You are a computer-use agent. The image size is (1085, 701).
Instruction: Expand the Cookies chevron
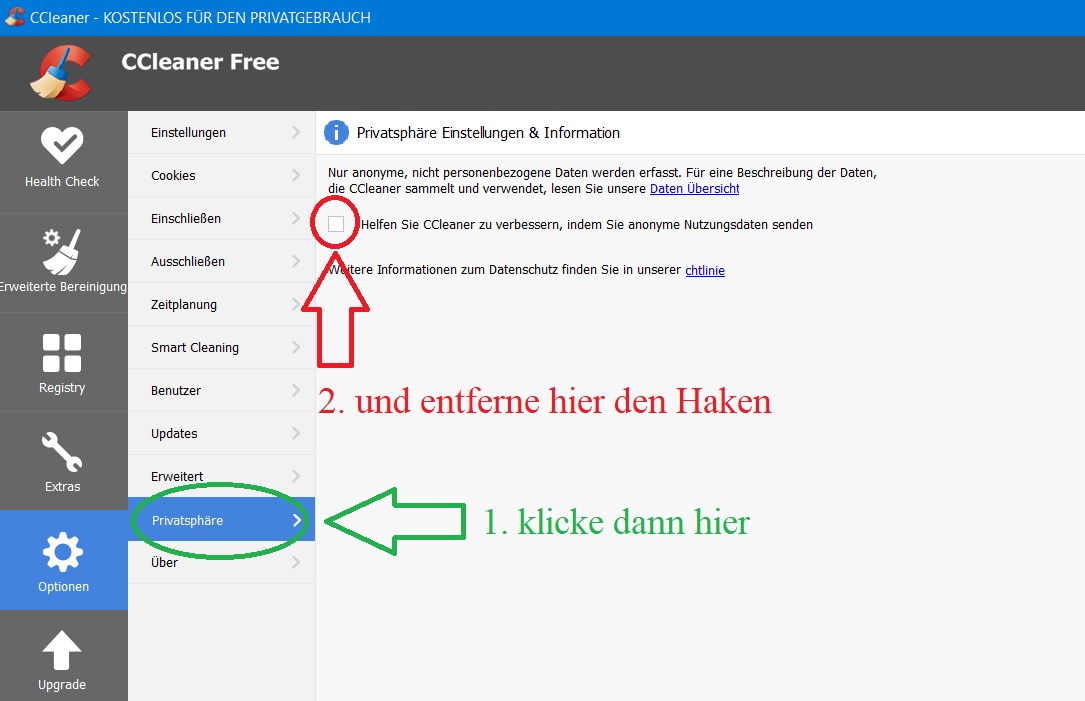tap(296, 175)
